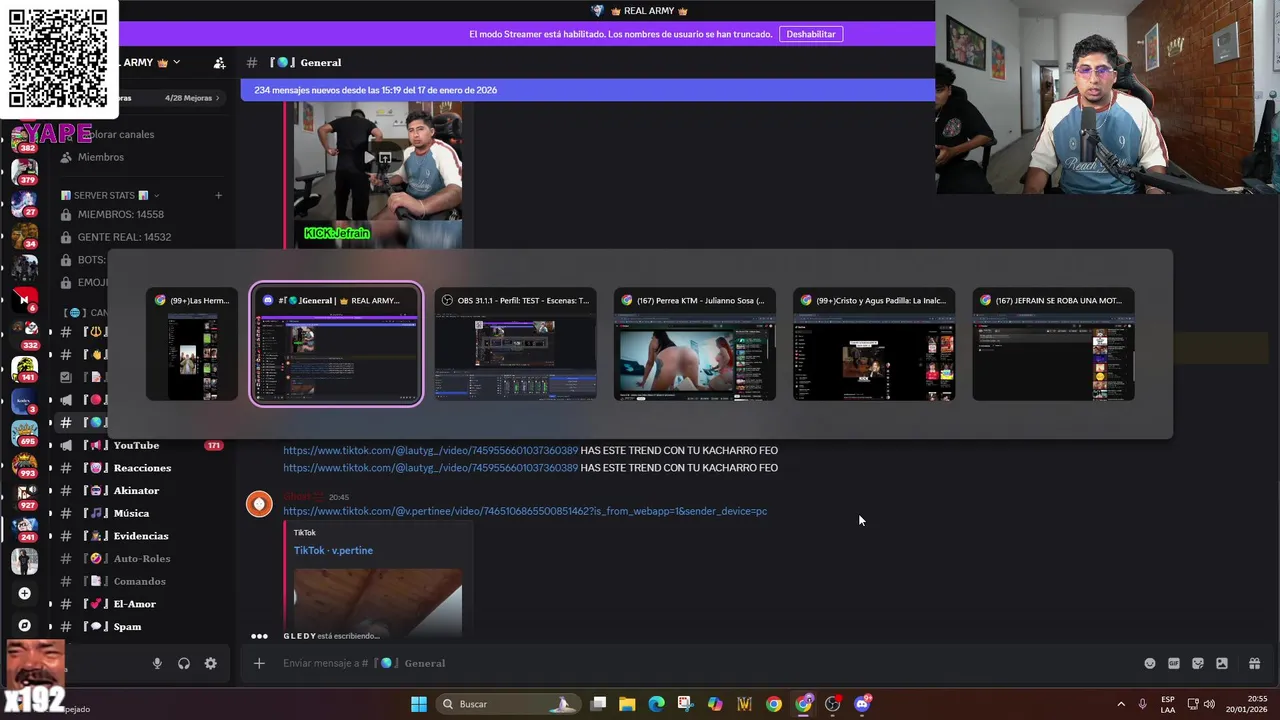Open the Snipping Tool from taskbar
1280x720 pixels.
(x=685, y=704)
